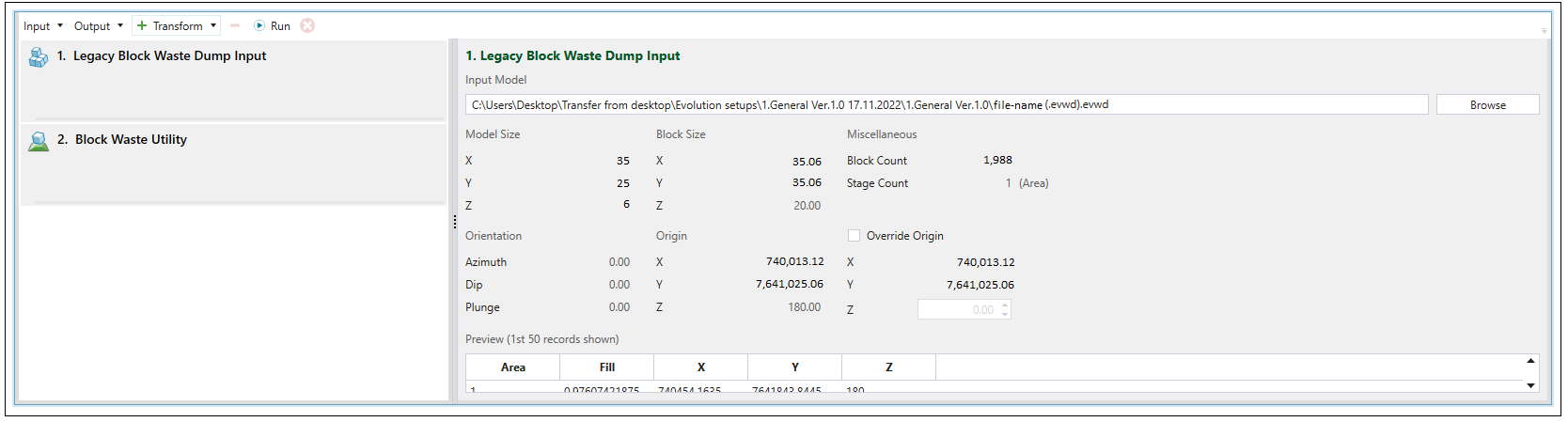Click the minus remove icon in toolbar
The height and width of the screenshot is (422, 1568).
coord(235,26)
